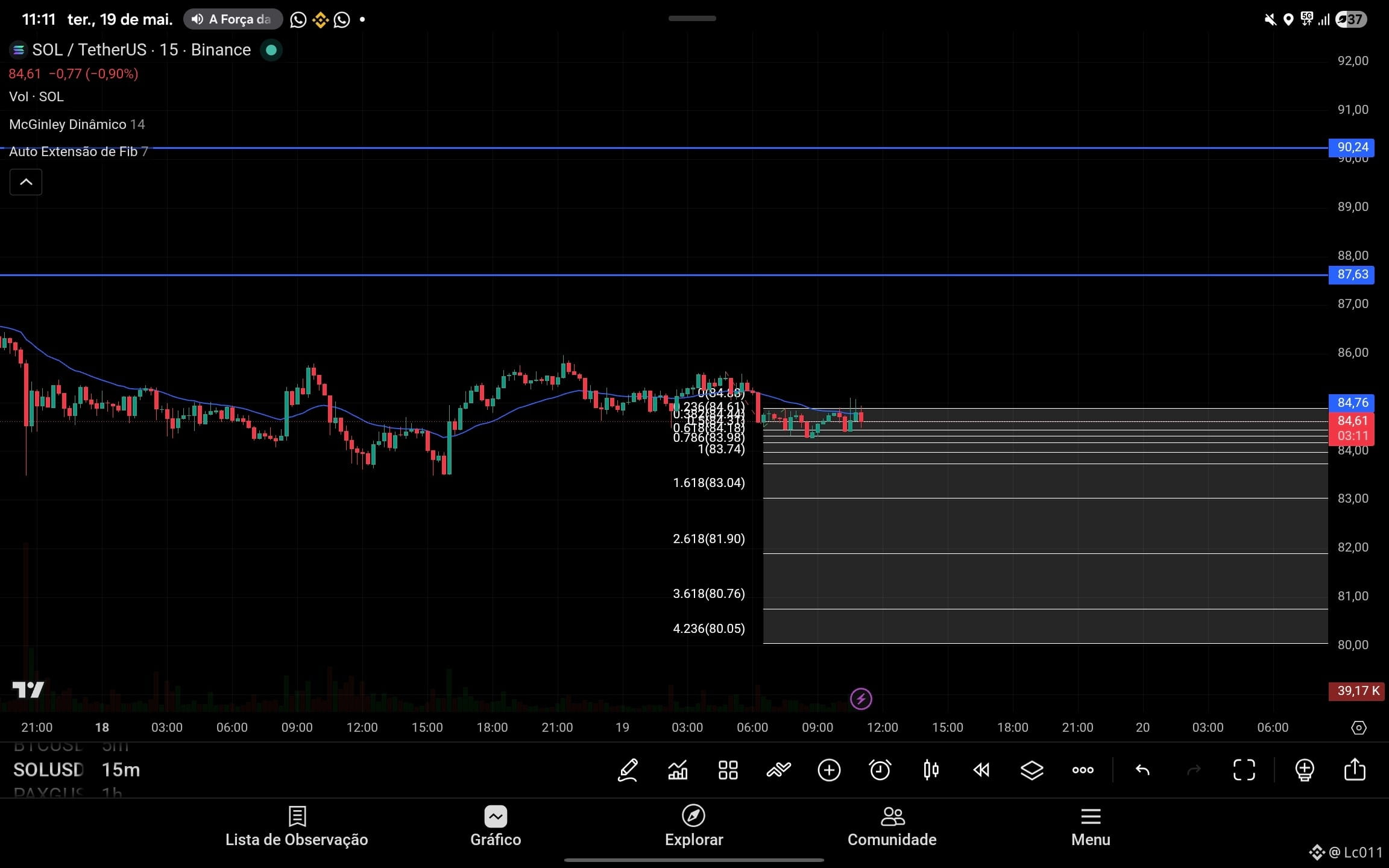Open the Explorar tab
The height and width of the screenshot is (868, 1389).
[694, 826]
